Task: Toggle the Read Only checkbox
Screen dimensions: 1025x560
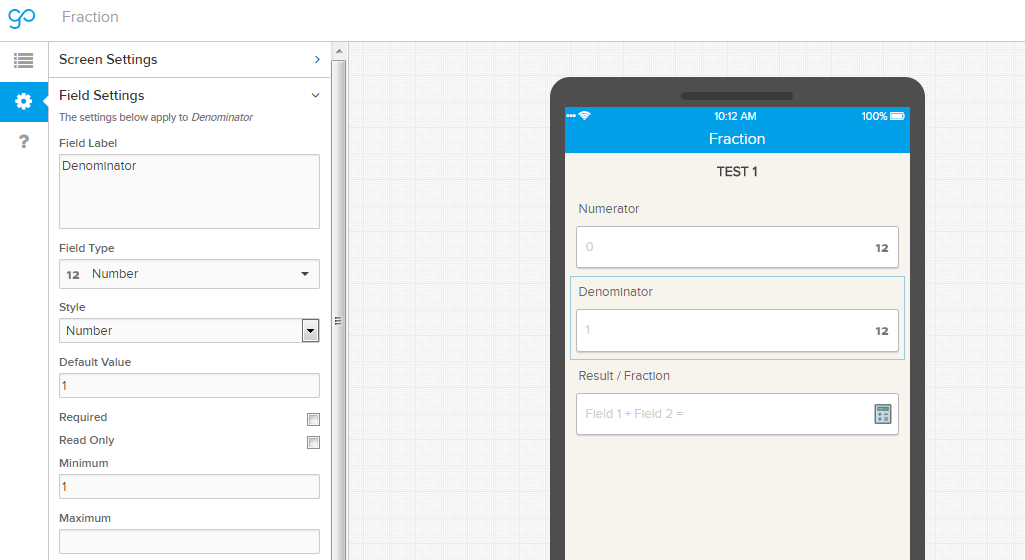Action: click(313, 442)
